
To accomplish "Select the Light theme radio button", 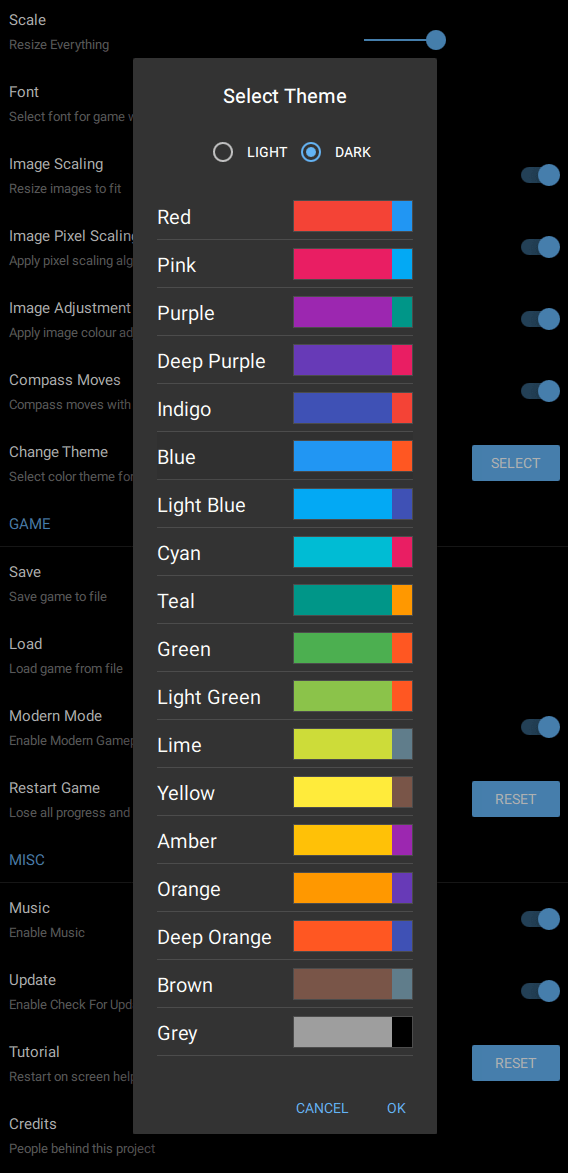I will coord(223,153).
